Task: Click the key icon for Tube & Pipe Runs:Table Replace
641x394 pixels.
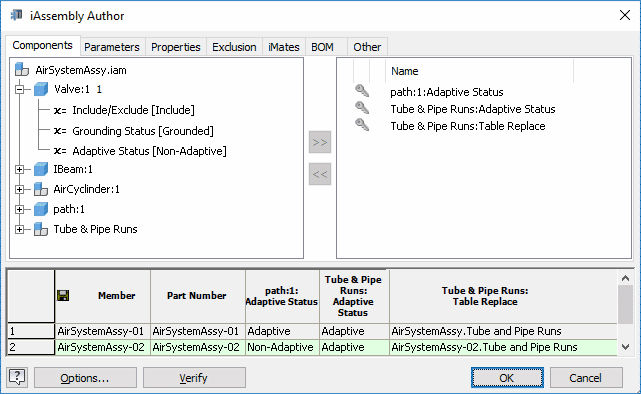Action: coord(362,125)
